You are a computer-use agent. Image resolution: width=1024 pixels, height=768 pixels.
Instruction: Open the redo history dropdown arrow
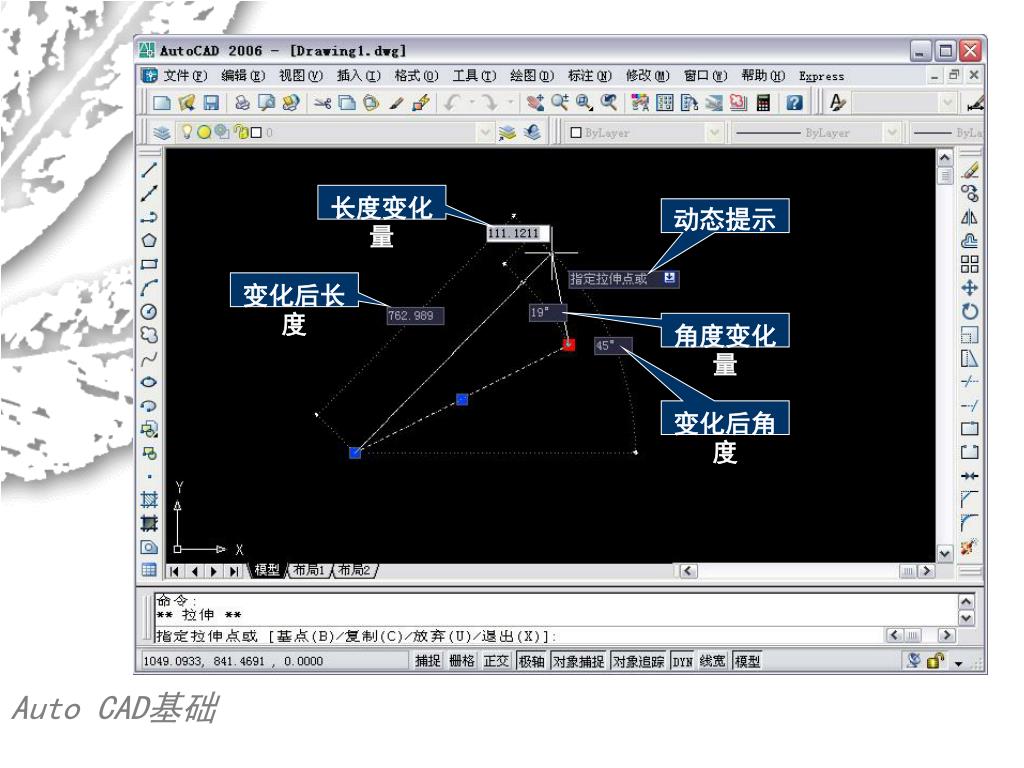(x=510, y=103)
